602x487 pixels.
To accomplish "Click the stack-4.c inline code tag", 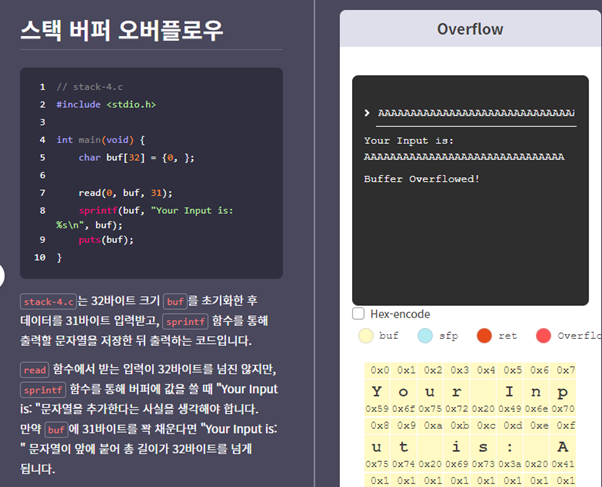I will coord(48,301).
